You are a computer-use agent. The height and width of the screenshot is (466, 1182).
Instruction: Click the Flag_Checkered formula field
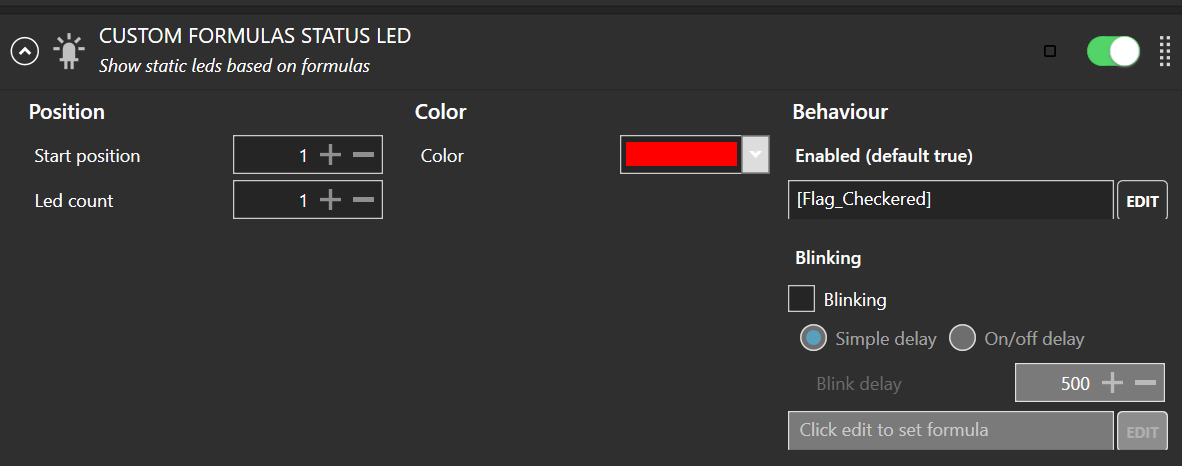[951, 200]
